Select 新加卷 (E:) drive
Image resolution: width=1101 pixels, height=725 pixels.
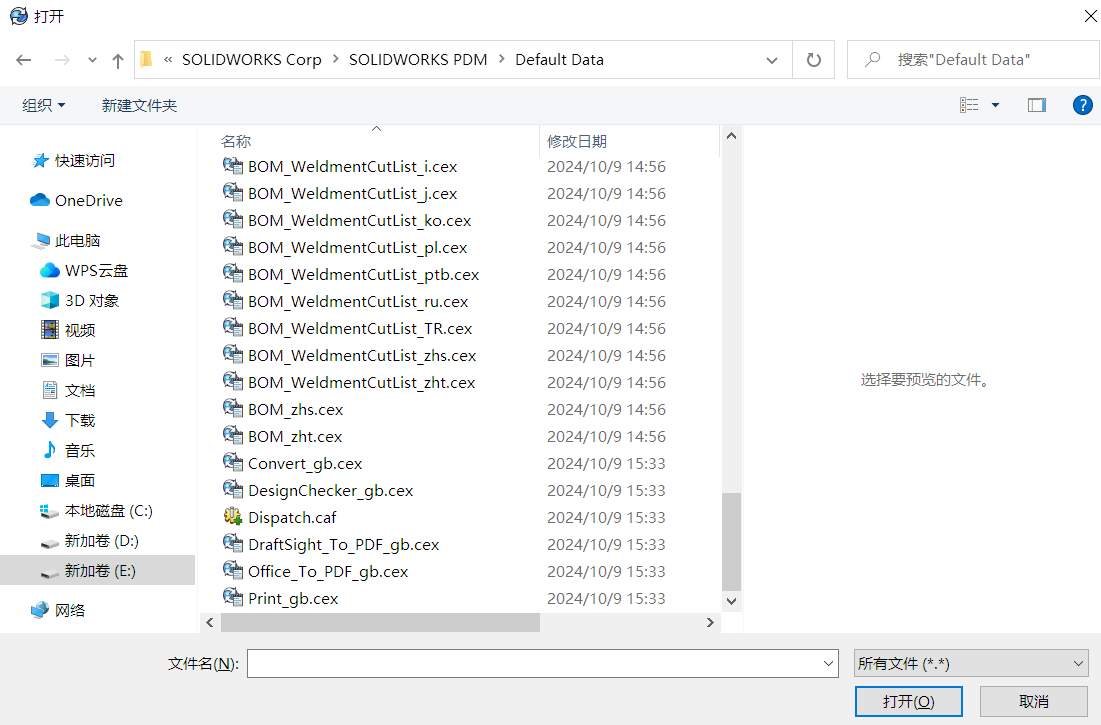click(x=100, y=571)
